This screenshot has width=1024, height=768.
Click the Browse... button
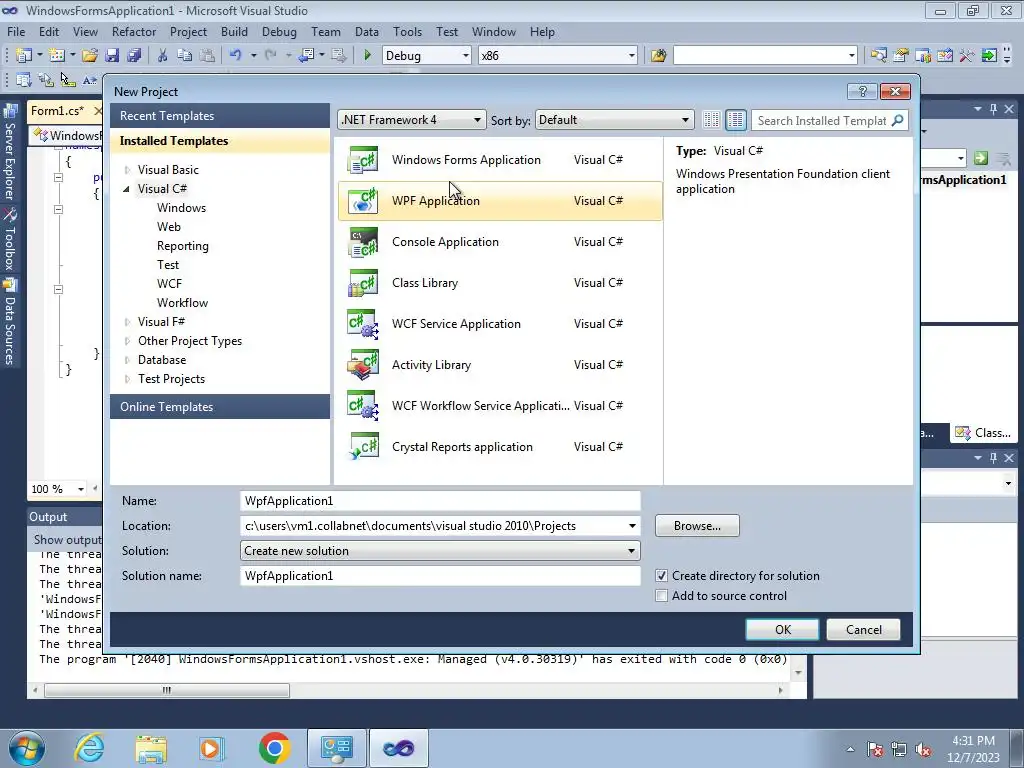697,526
